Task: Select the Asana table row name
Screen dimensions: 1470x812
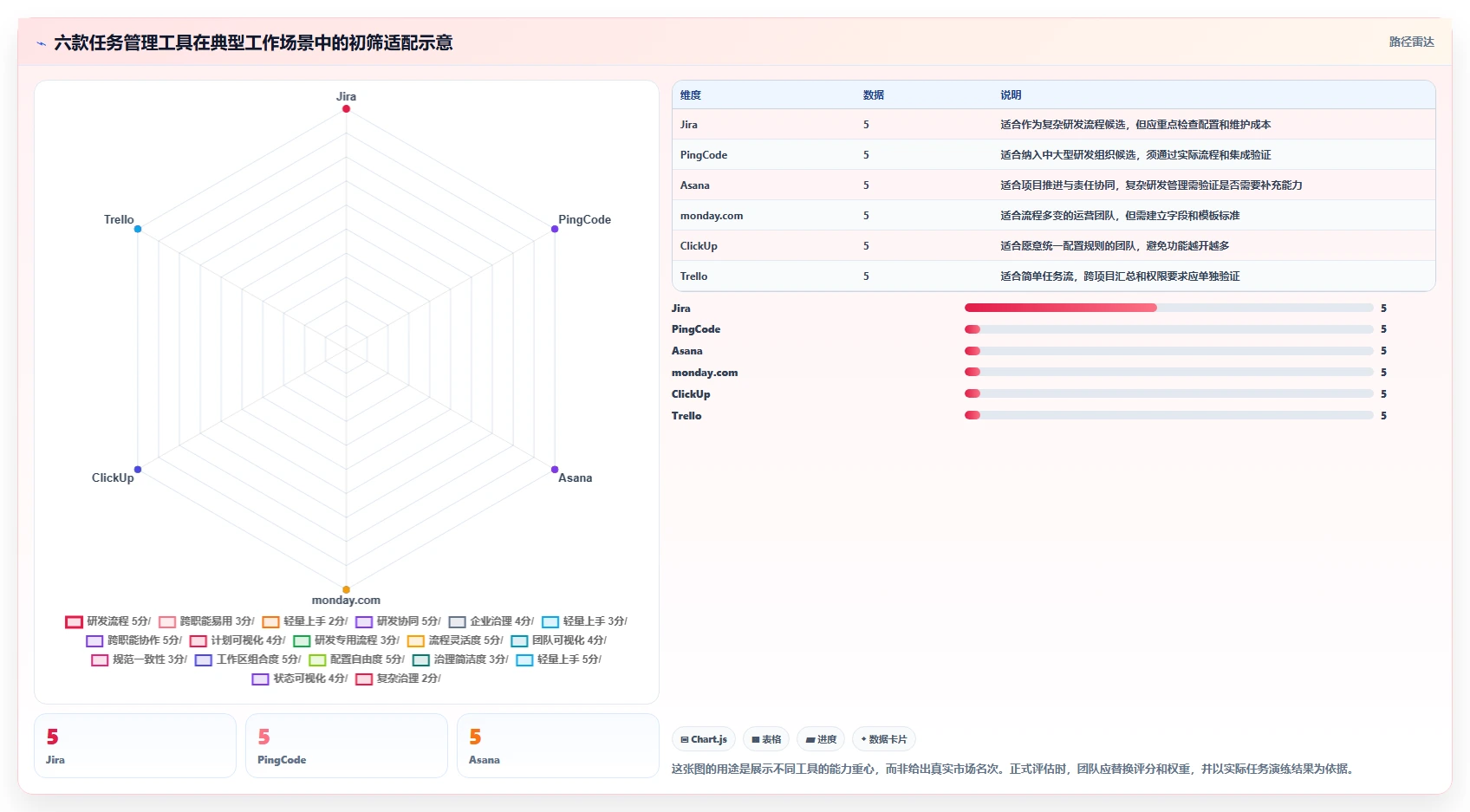Action: point(695,185)
